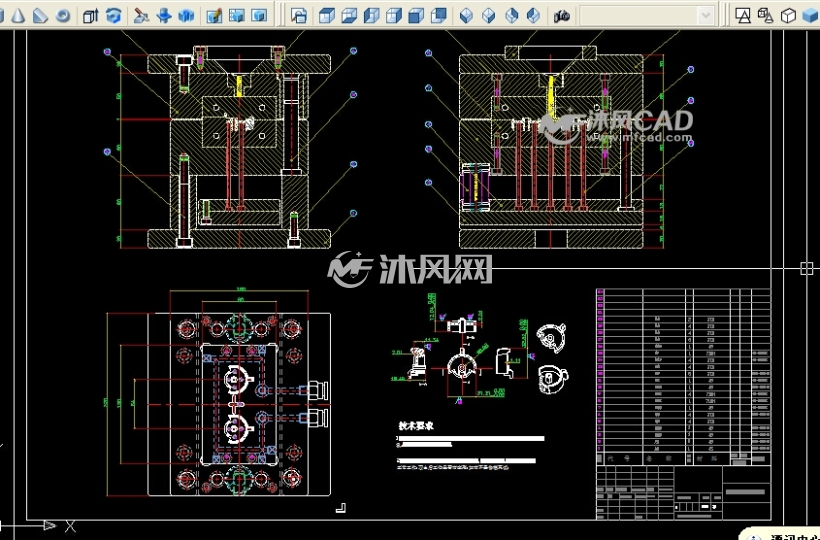820x540 pixels.
Task: Set NE Isometric view
Action: click(x=511, y=16)
